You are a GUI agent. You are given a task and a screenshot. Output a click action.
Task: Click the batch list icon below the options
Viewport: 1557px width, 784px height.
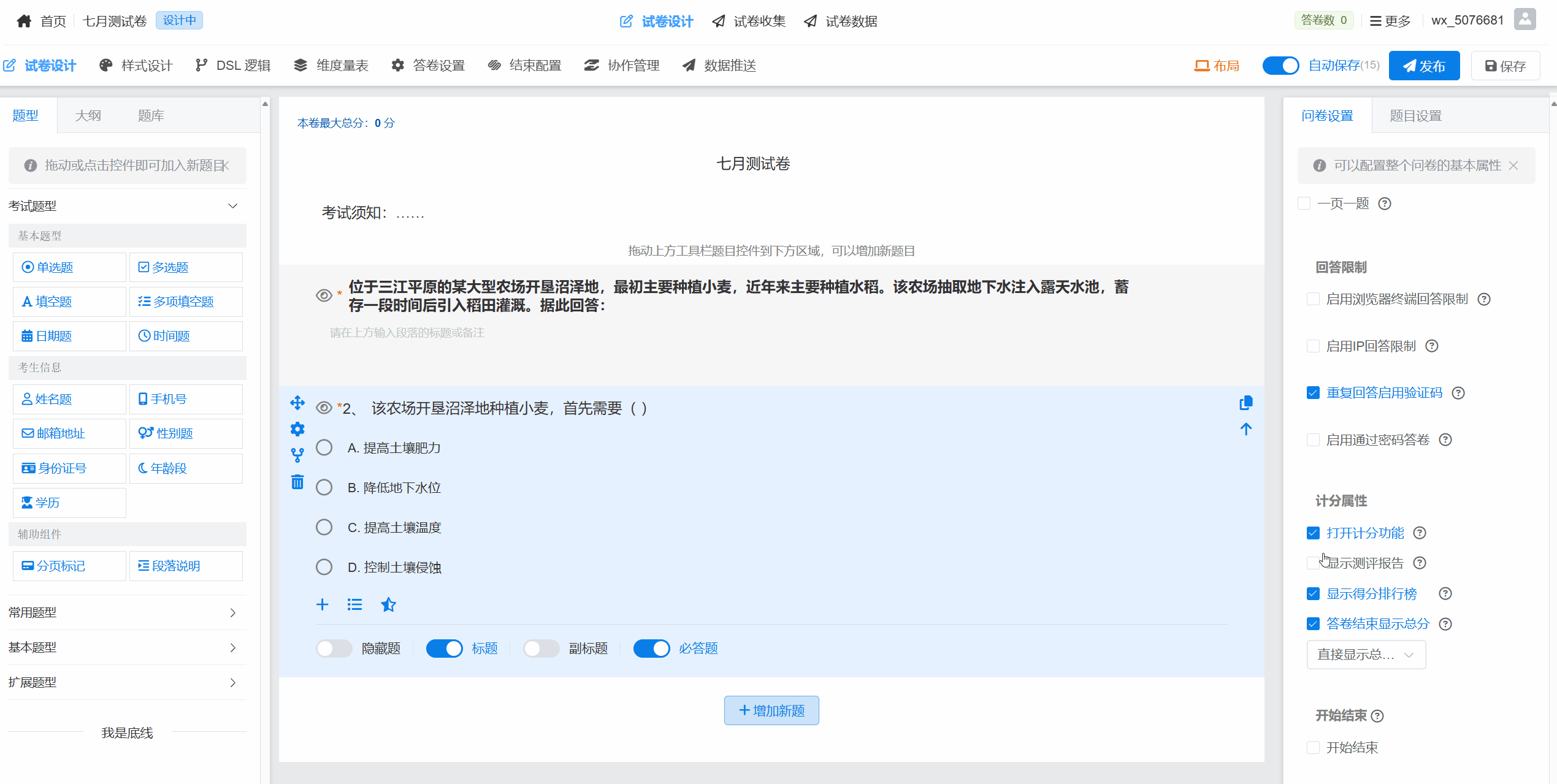click(354, 605)
